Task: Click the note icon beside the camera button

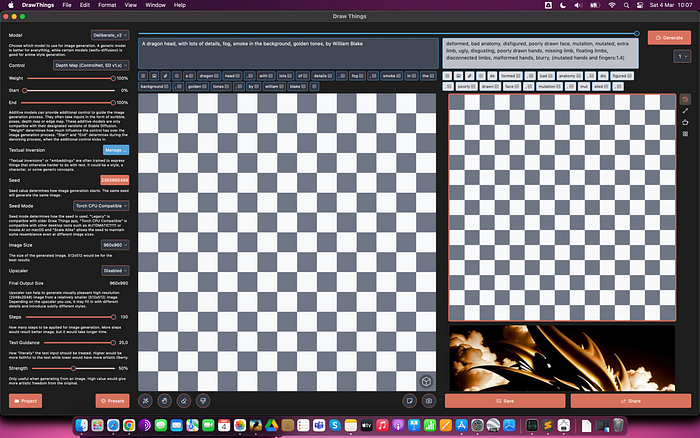Action: (x=409, y=401)
